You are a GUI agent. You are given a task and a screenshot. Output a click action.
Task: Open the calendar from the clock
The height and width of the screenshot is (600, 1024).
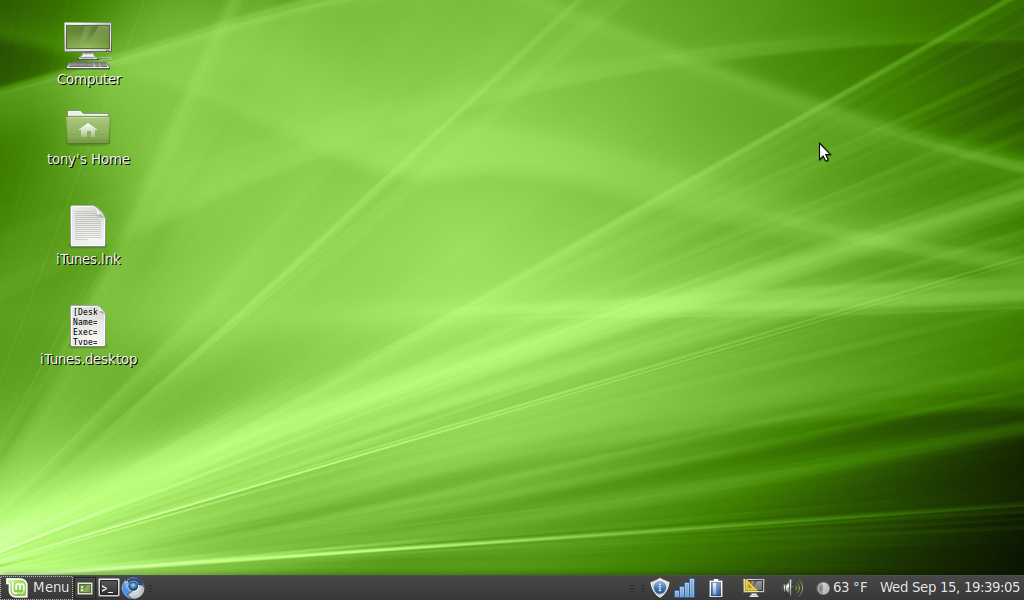[x=949, y=588]
